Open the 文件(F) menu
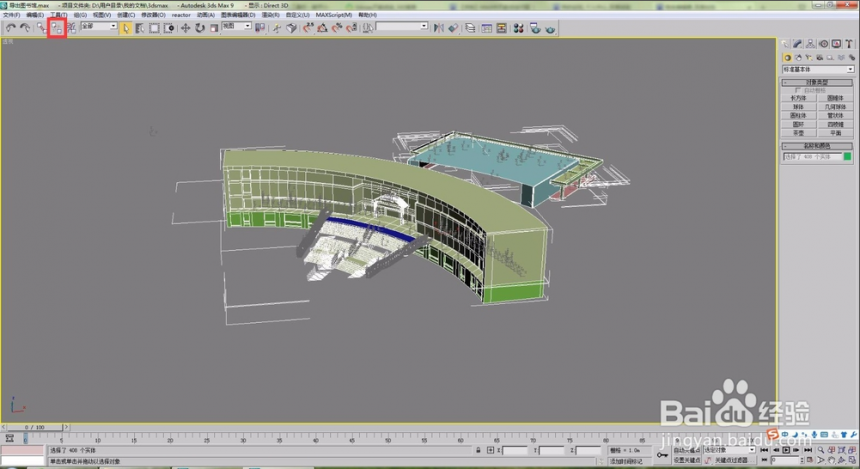This screenshot has height=469, width=860. tap(11, 15)
